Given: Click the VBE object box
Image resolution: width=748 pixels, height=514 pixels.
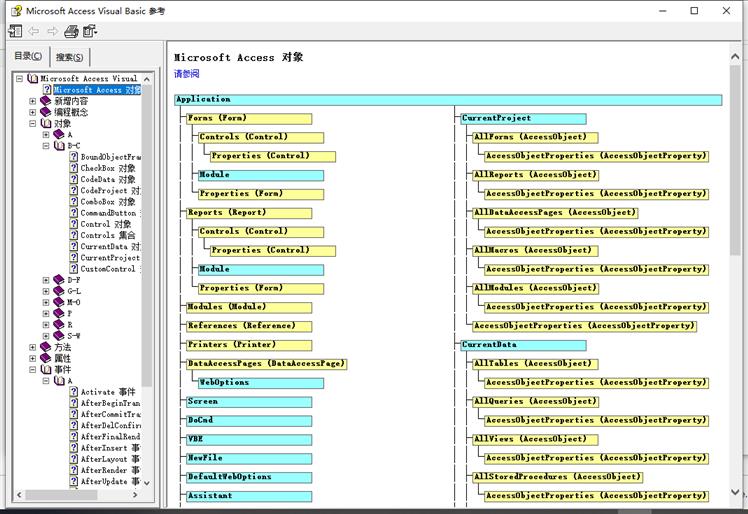Looking at the screenshot, I should coord(249,440).
